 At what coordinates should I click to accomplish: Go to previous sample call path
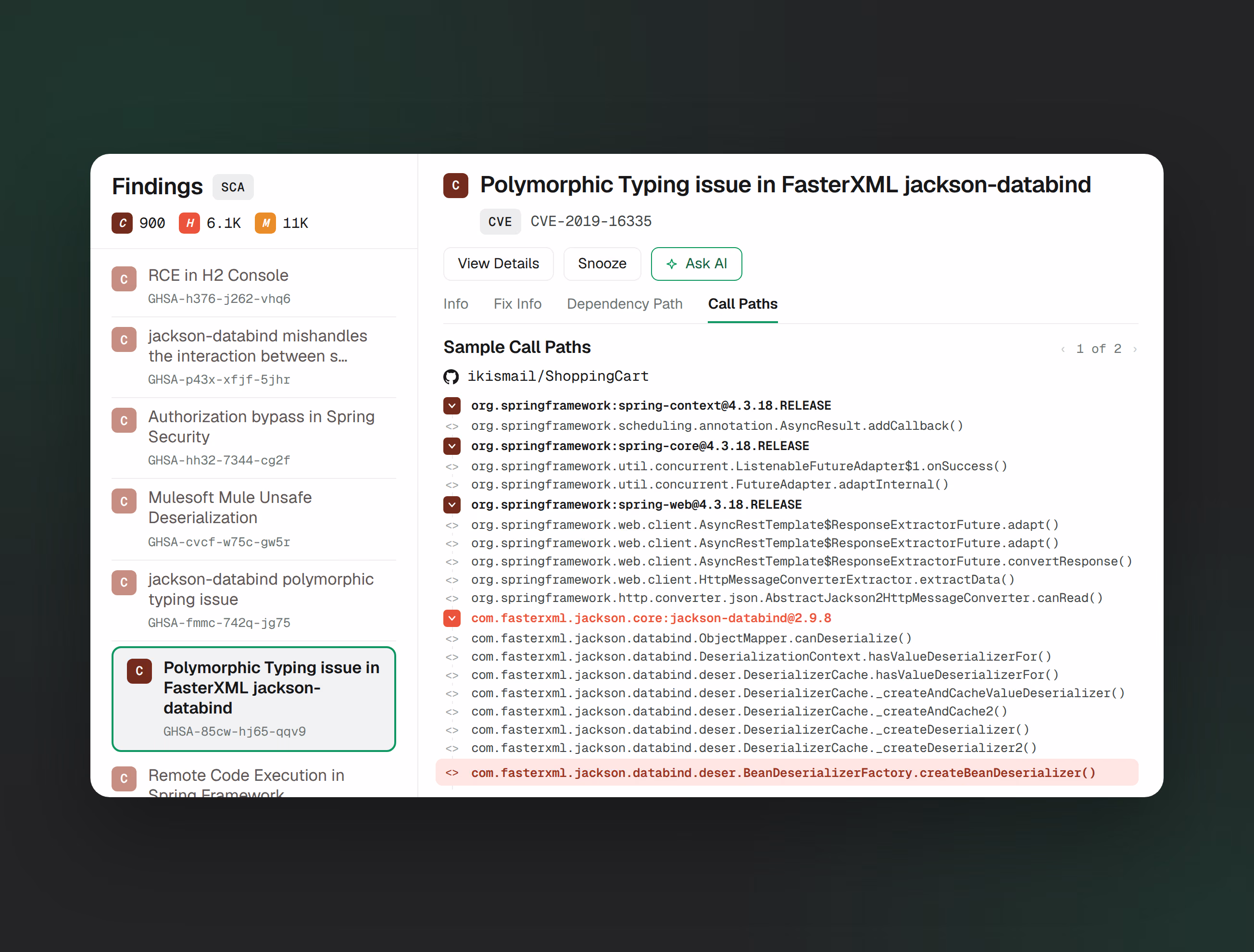1063,349
